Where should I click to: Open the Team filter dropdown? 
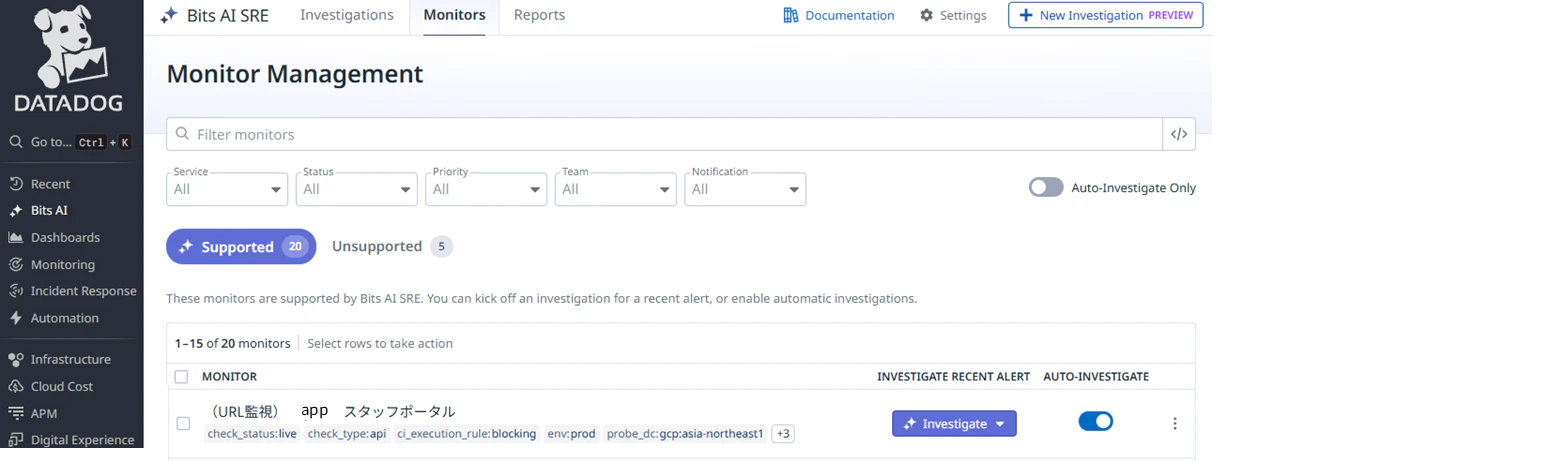coord(616,189)
